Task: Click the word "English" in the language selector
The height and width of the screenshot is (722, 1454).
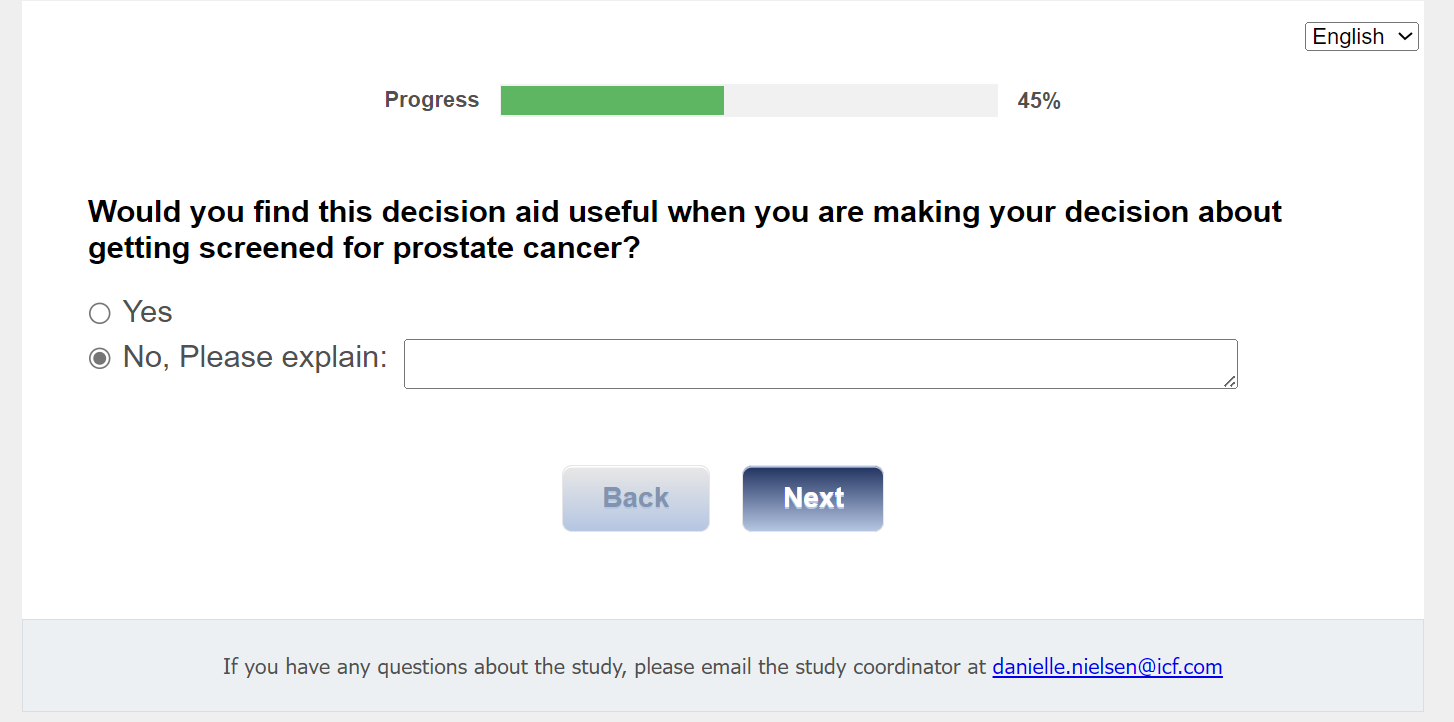Action: [x=1347, y=37]
